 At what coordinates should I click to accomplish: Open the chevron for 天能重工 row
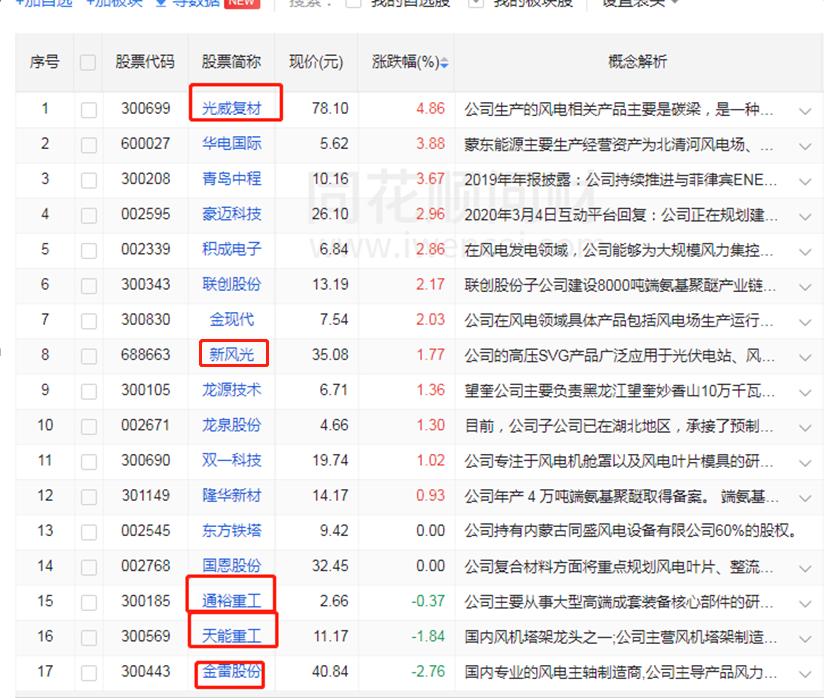805,638
